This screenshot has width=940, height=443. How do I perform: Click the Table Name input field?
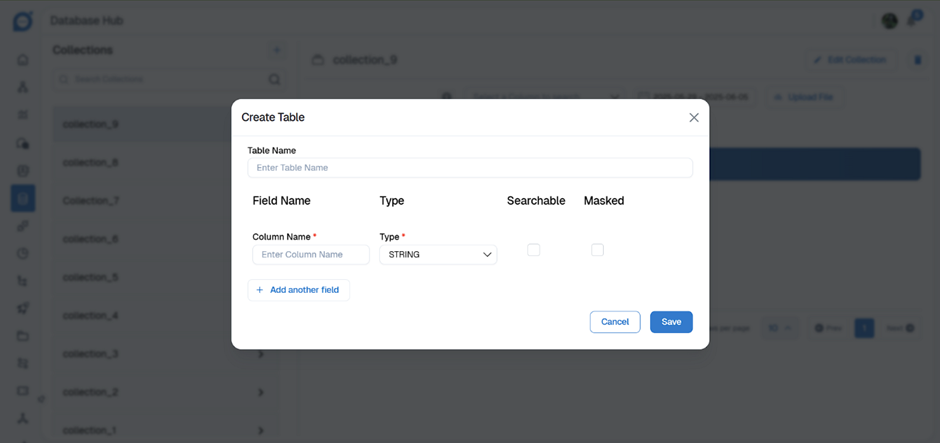470,168
